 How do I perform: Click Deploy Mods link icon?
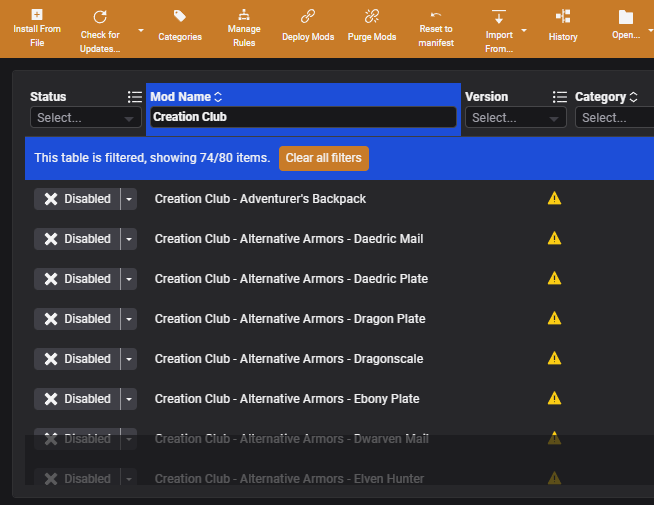(x=308, y=16)
